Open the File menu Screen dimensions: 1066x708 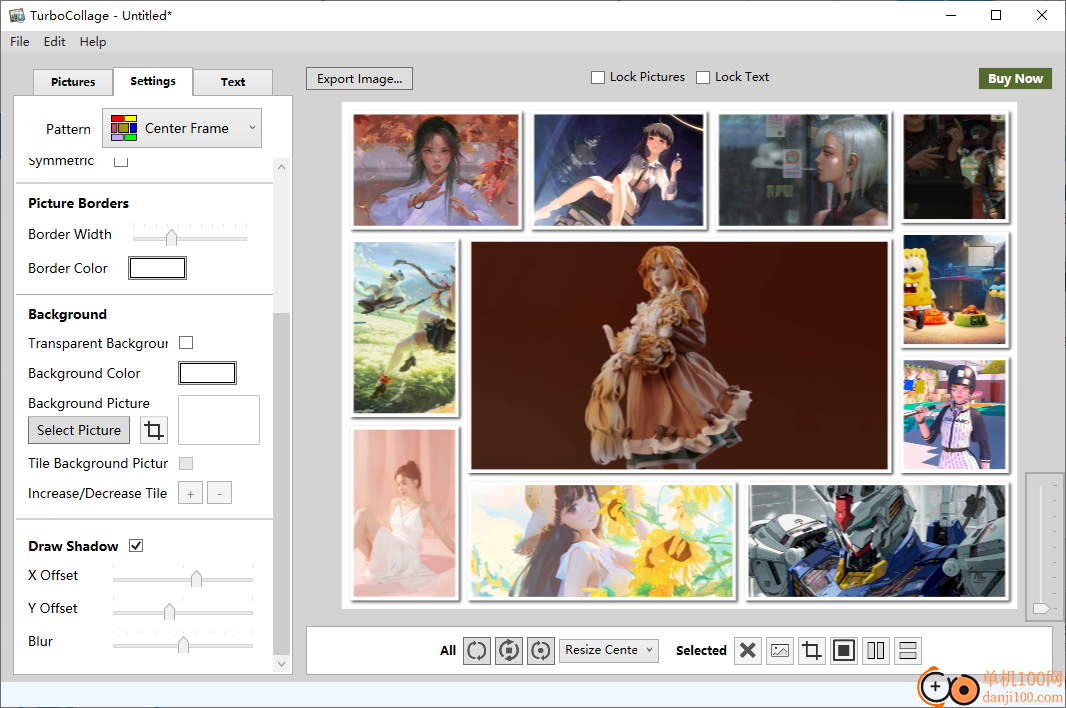[20, 41]
